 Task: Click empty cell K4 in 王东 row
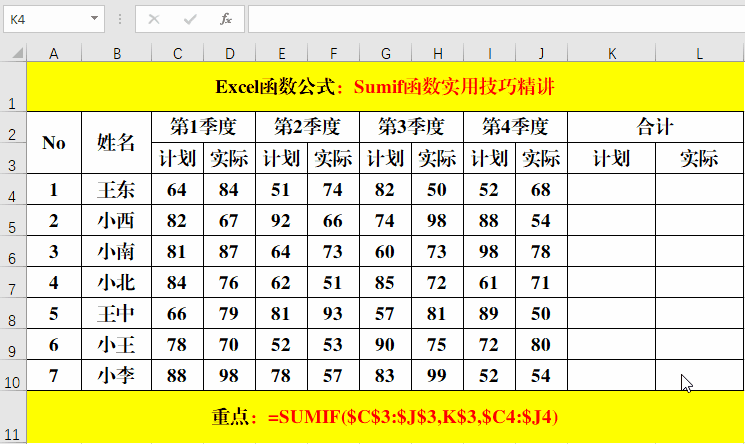(611, 189)
